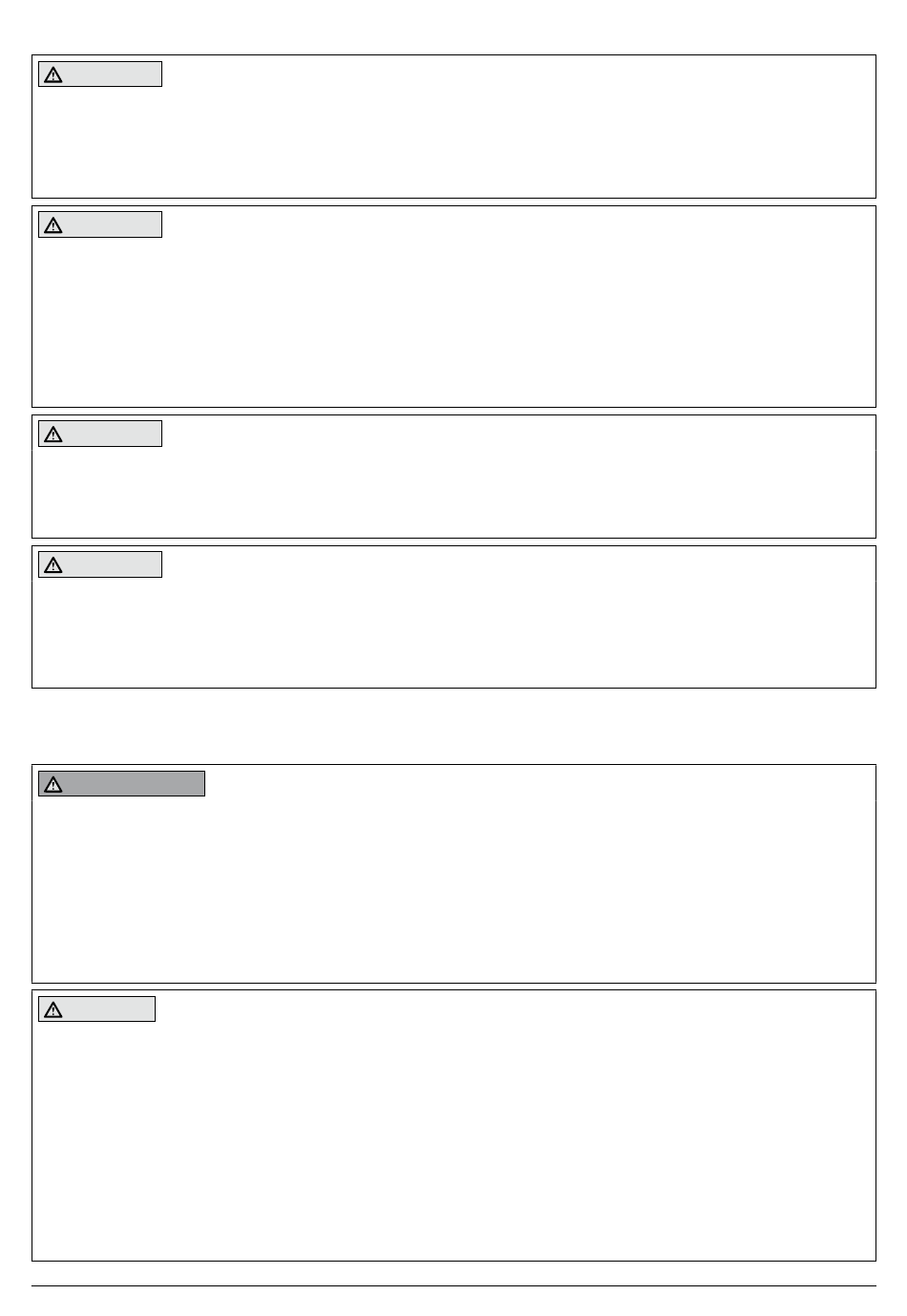
Task: Select the light gray label in the third box
Action: pyautogui.click(x=100, y=434)
